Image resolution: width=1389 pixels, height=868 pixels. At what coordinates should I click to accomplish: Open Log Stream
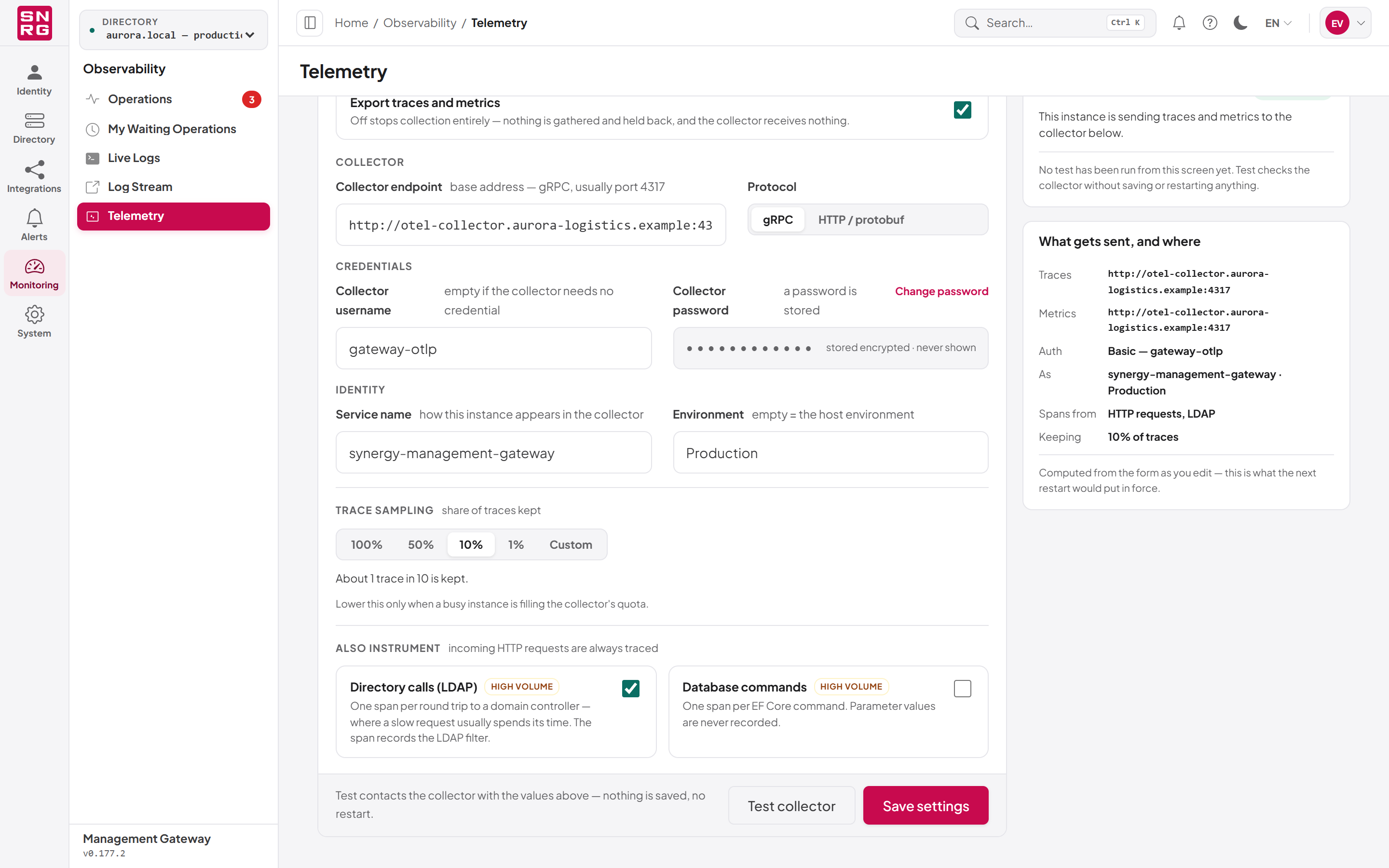(x=173, y=187)
